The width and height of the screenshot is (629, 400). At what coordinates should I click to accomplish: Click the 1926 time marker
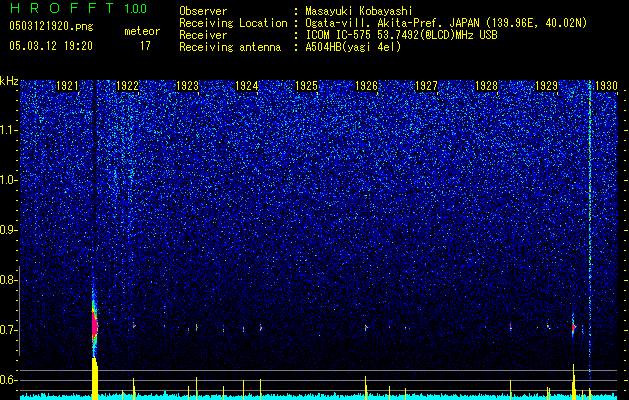point(367,86)
